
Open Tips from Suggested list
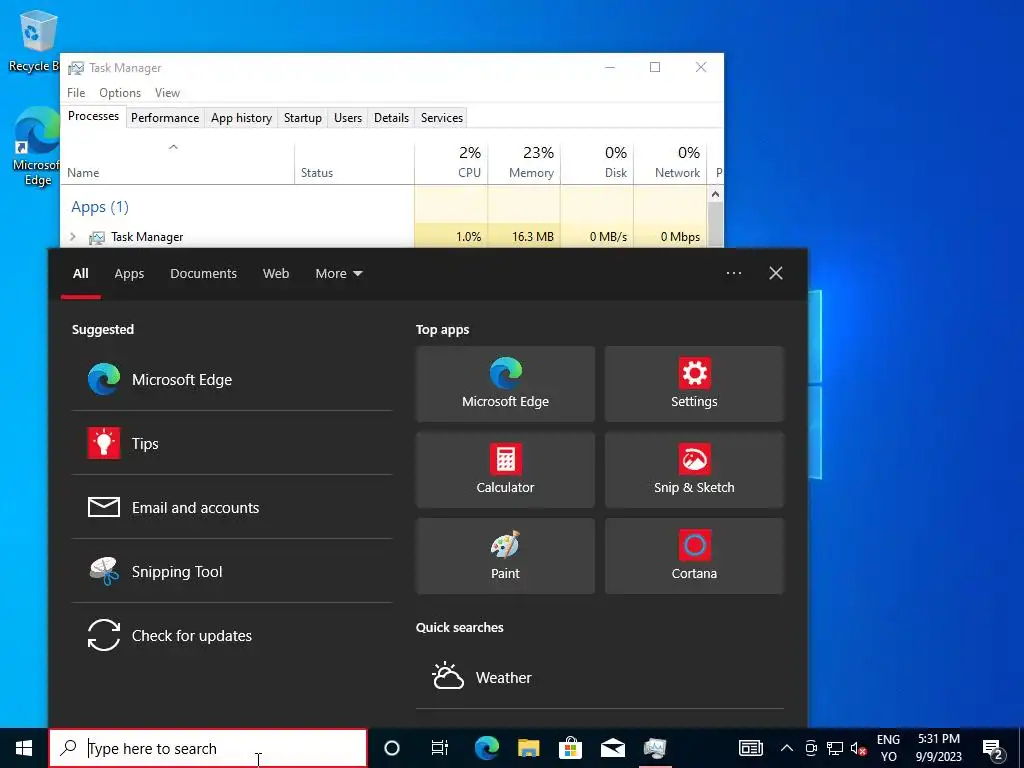pos(232,443)
